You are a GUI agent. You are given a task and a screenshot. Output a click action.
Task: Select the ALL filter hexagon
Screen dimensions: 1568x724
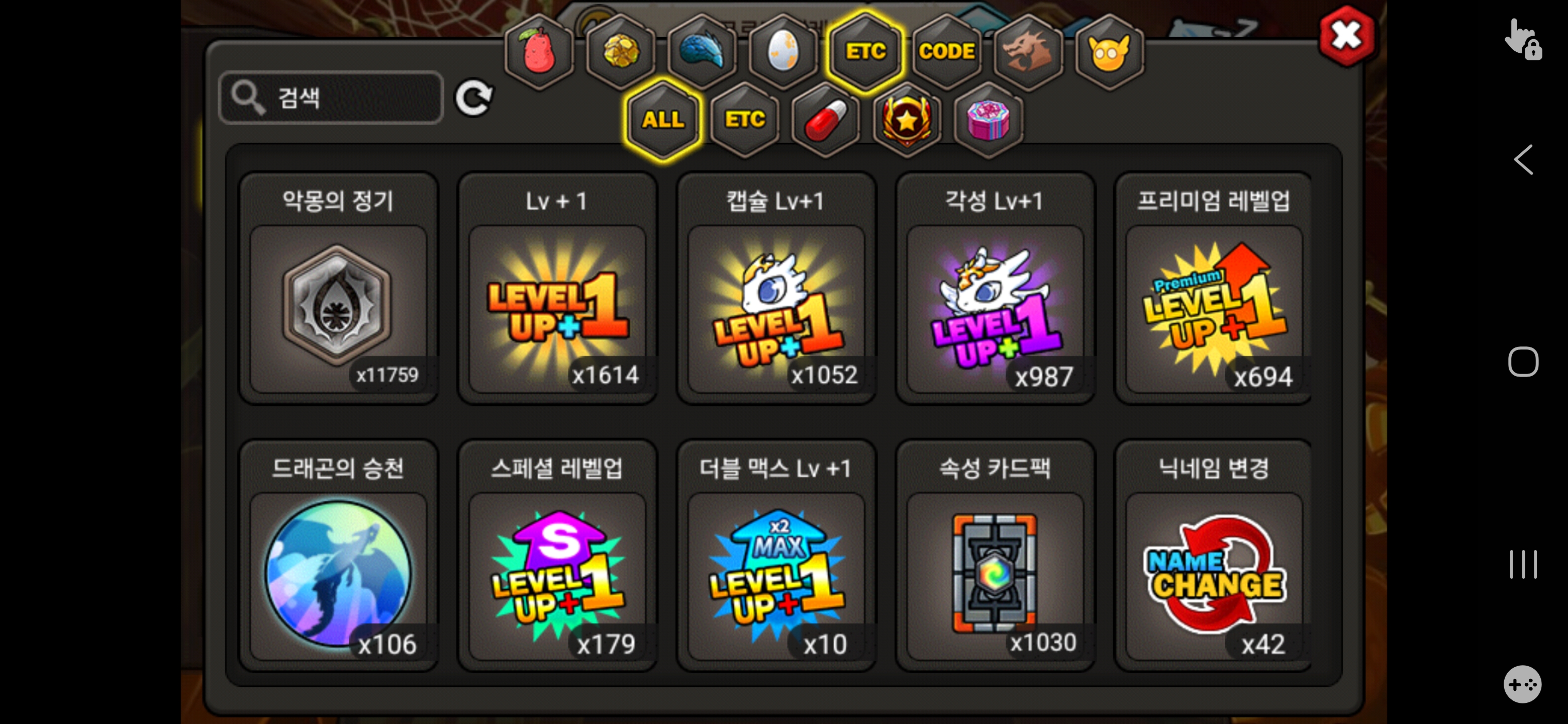tap(663, 119)
